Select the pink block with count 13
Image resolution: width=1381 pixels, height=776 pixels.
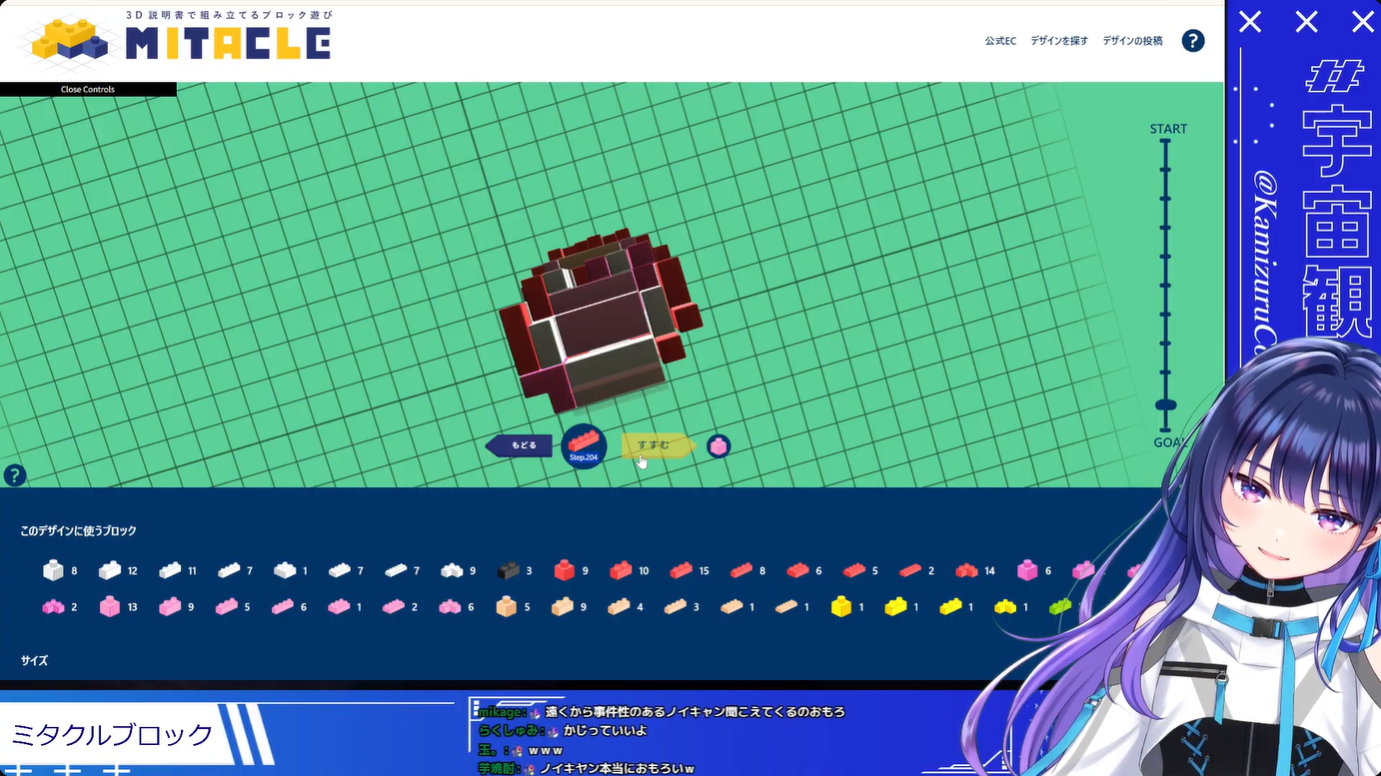pos(109,606)
